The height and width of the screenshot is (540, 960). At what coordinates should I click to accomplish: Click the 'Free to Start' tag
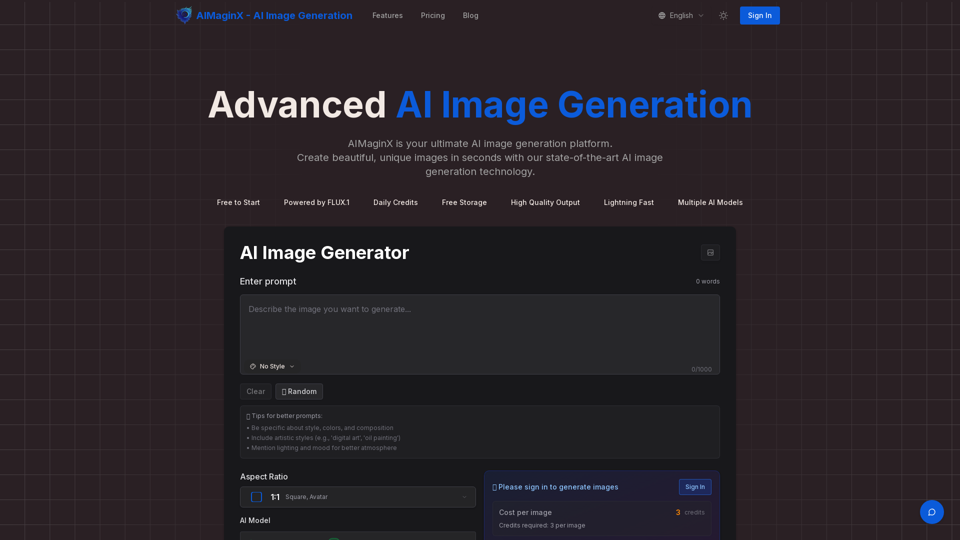(x=238, y=203)
